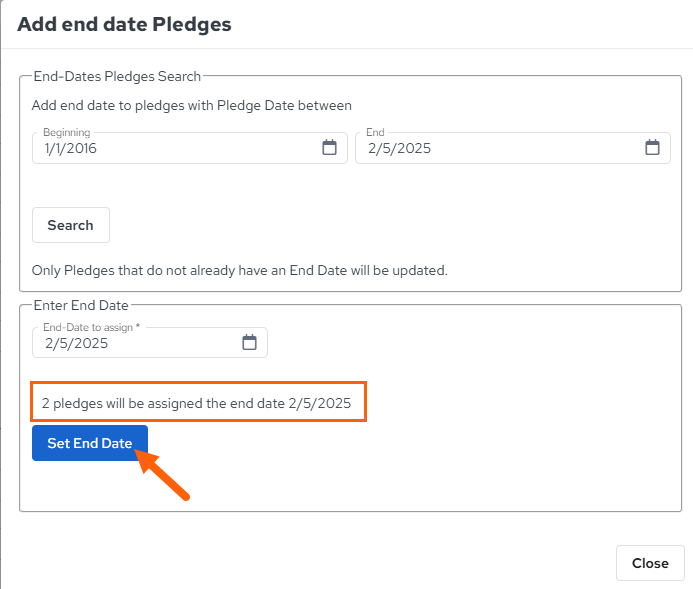
Task: Click the '2 pledges will be assigned' message
Action: 196,403
